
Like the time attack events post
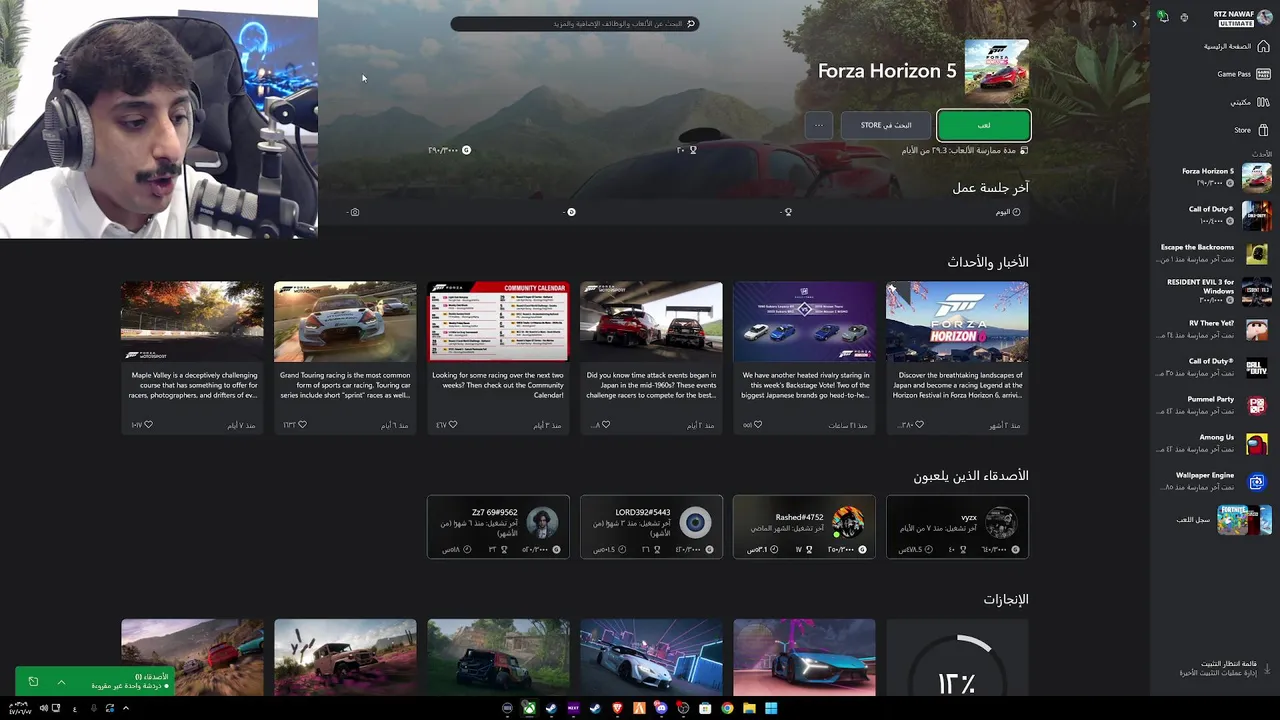coord(605,425)
